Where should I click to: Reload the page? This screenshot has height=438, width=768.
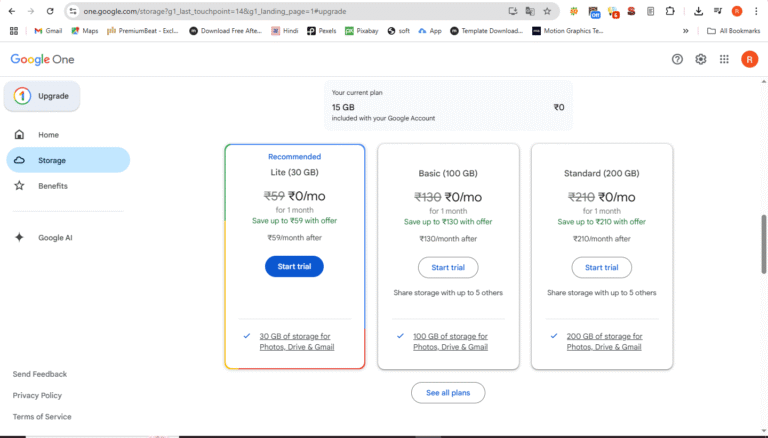tap(50, 11)
